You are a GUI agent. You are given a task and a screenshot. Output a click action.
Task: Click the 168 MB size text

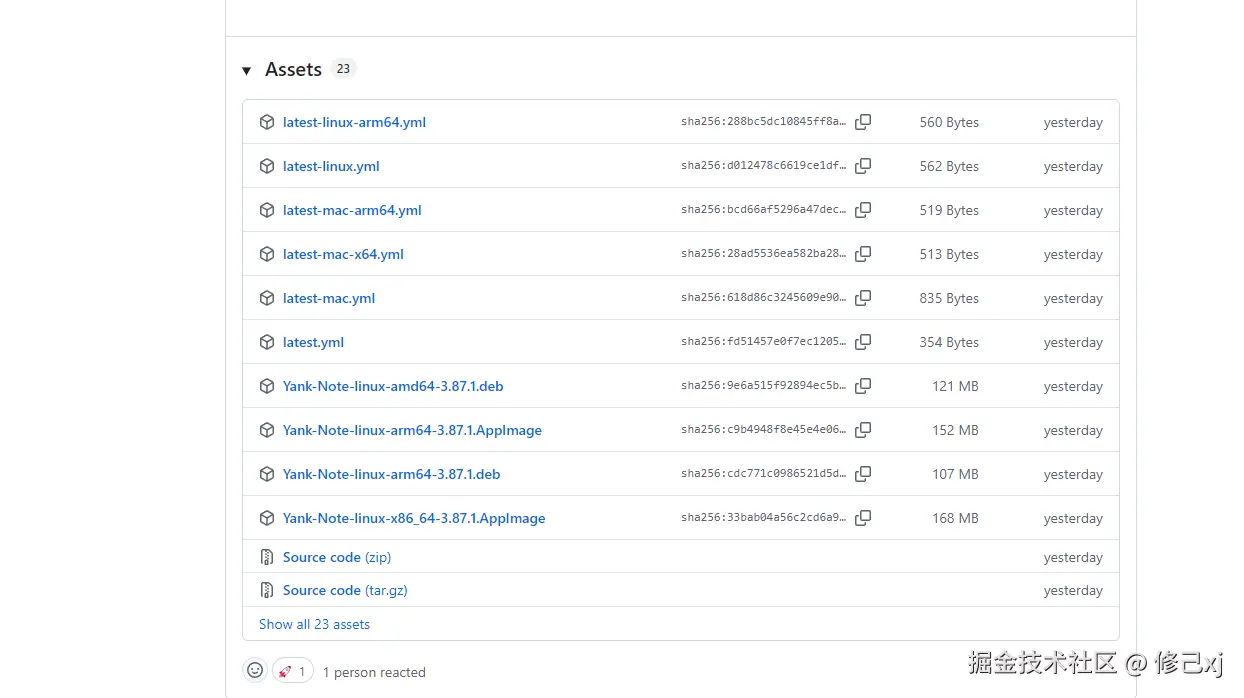point(955,518)
